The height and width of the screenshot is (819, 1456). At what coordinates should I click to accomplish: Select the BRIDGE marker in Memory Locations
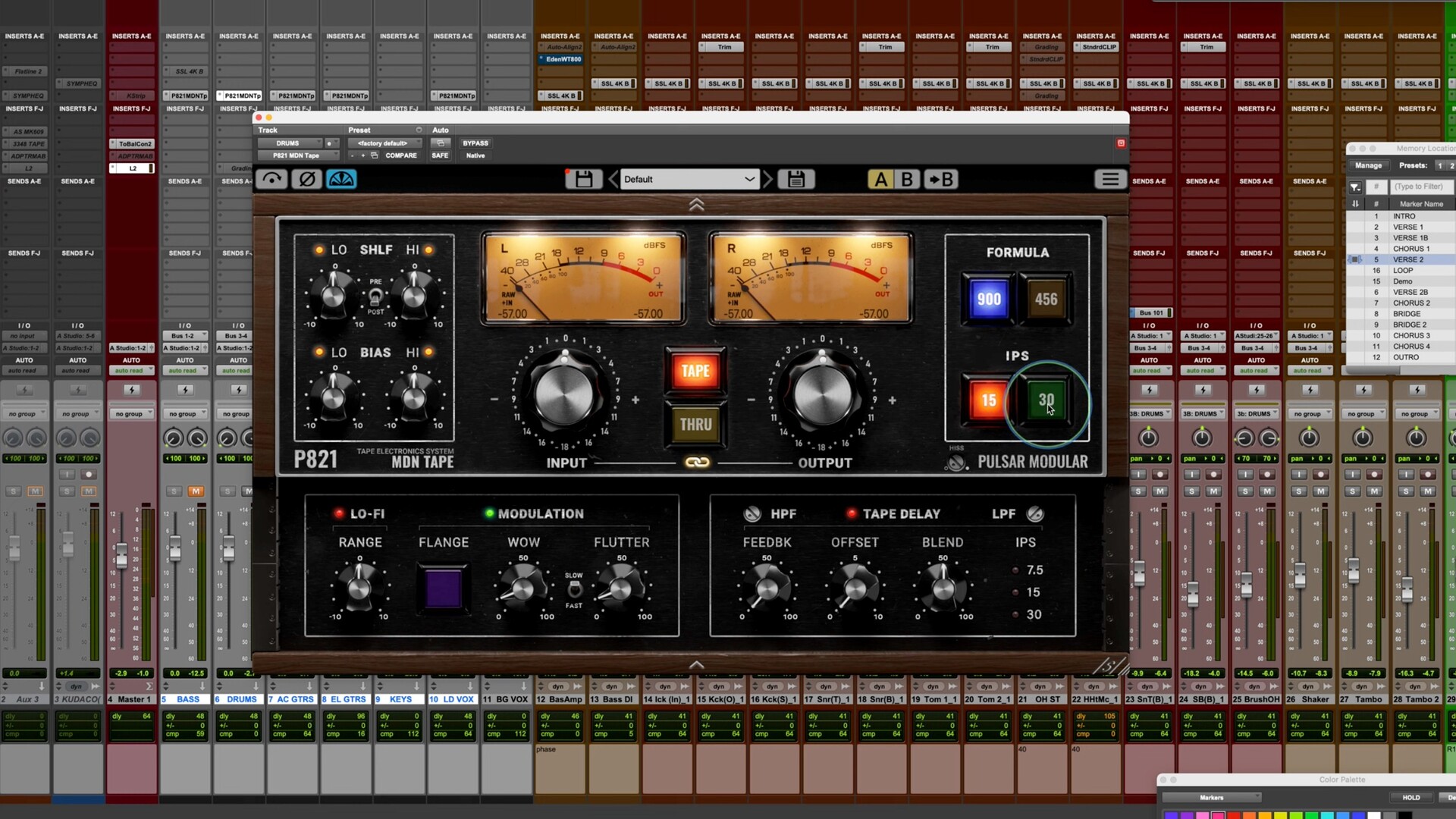pos(1406,313)
